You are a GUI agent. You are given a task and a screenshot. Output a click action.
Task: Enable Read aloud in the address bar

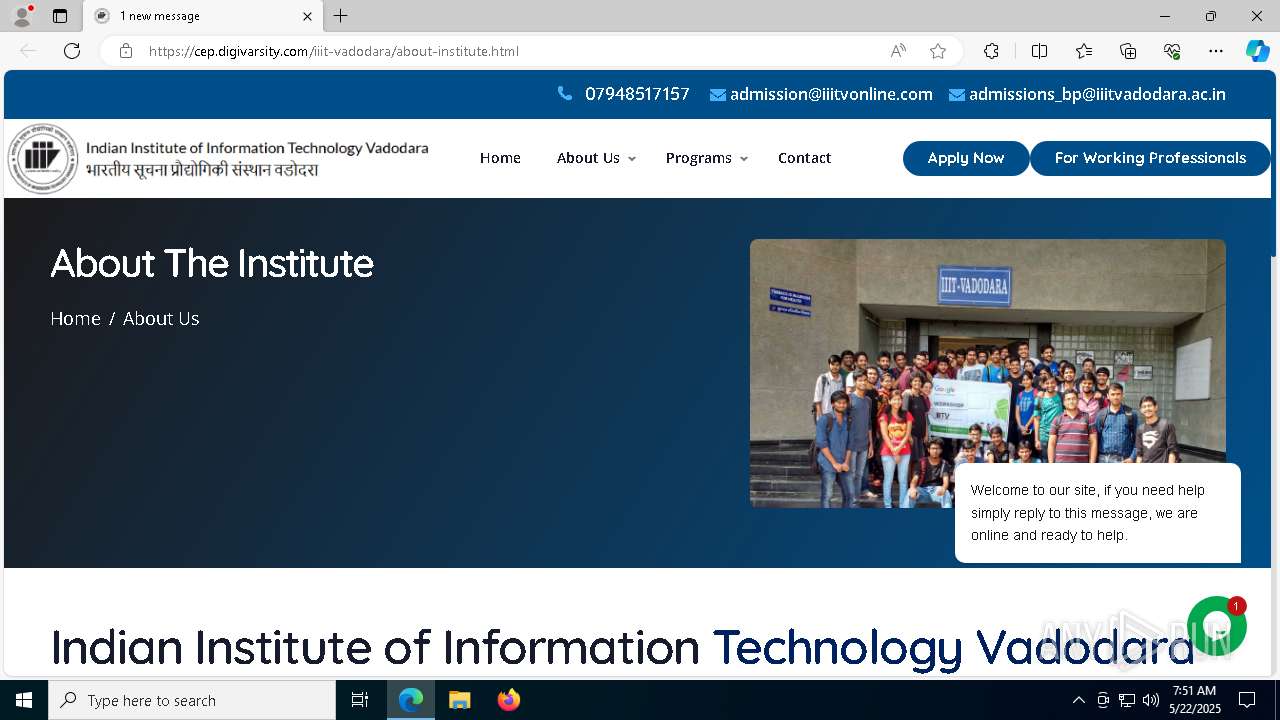point(898,51)
